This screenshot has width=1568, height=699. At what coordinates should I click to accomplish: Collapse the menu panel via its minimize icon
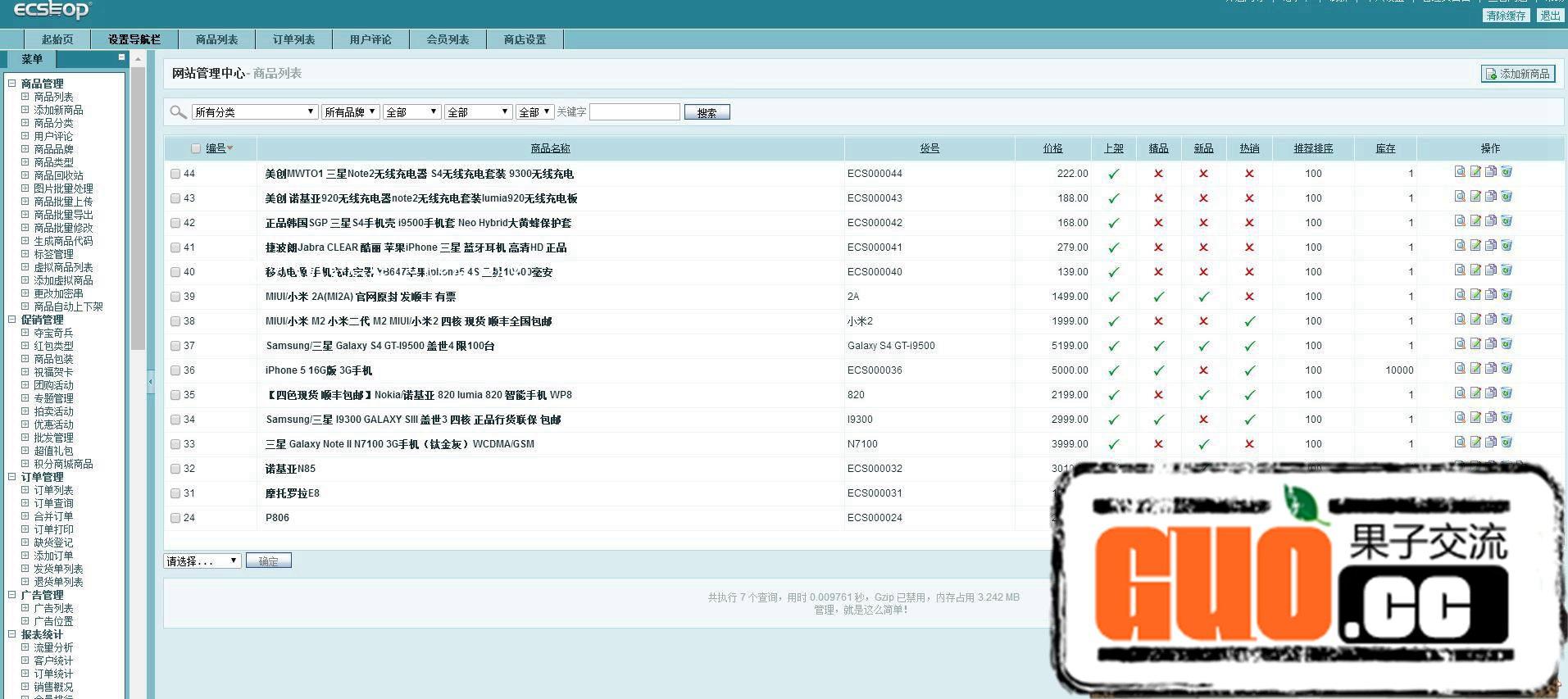pos(121,57)
